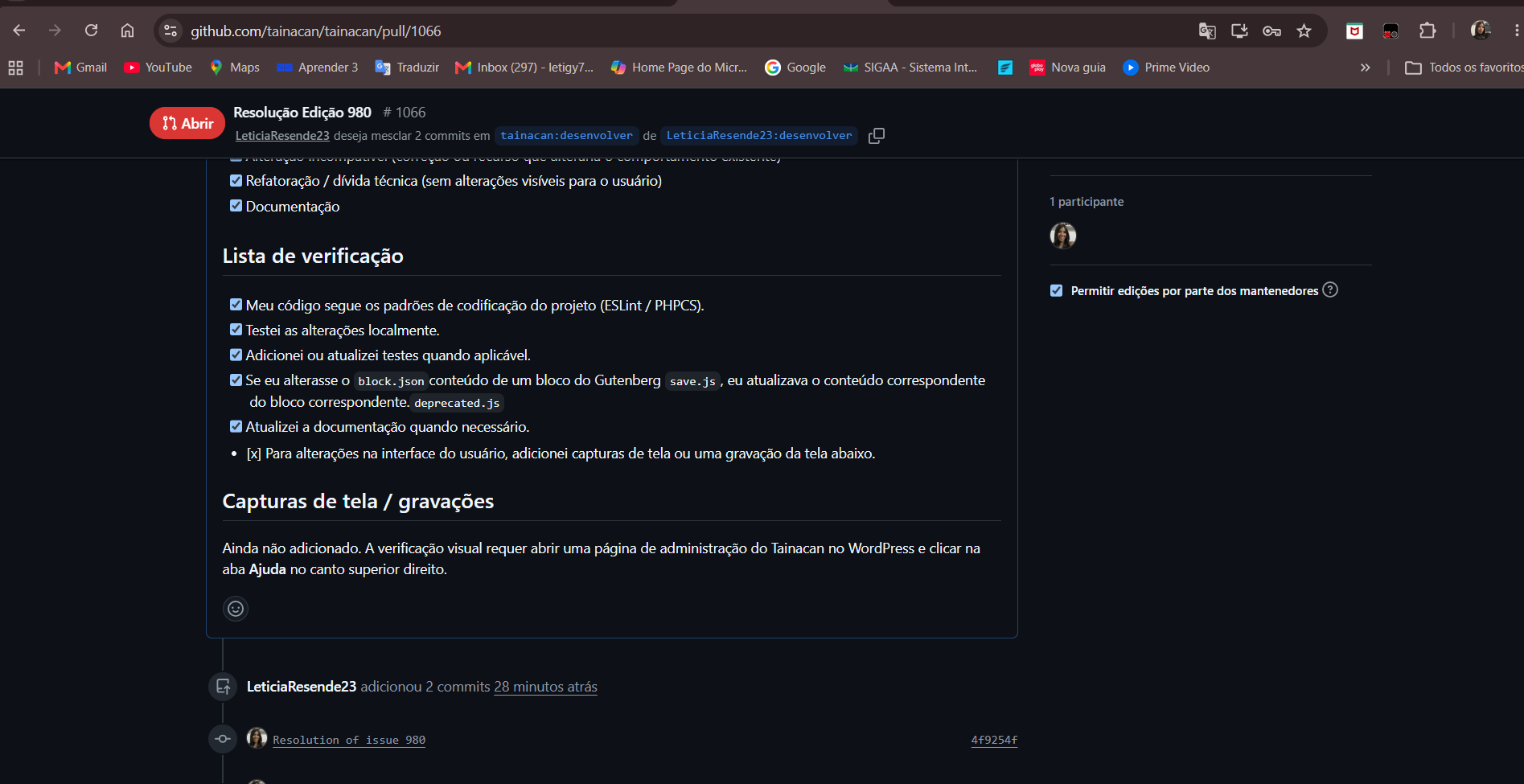1524x784 pixels.
Task: Open the Todos os favoritos folder
Action: (x=1464, y=68)
